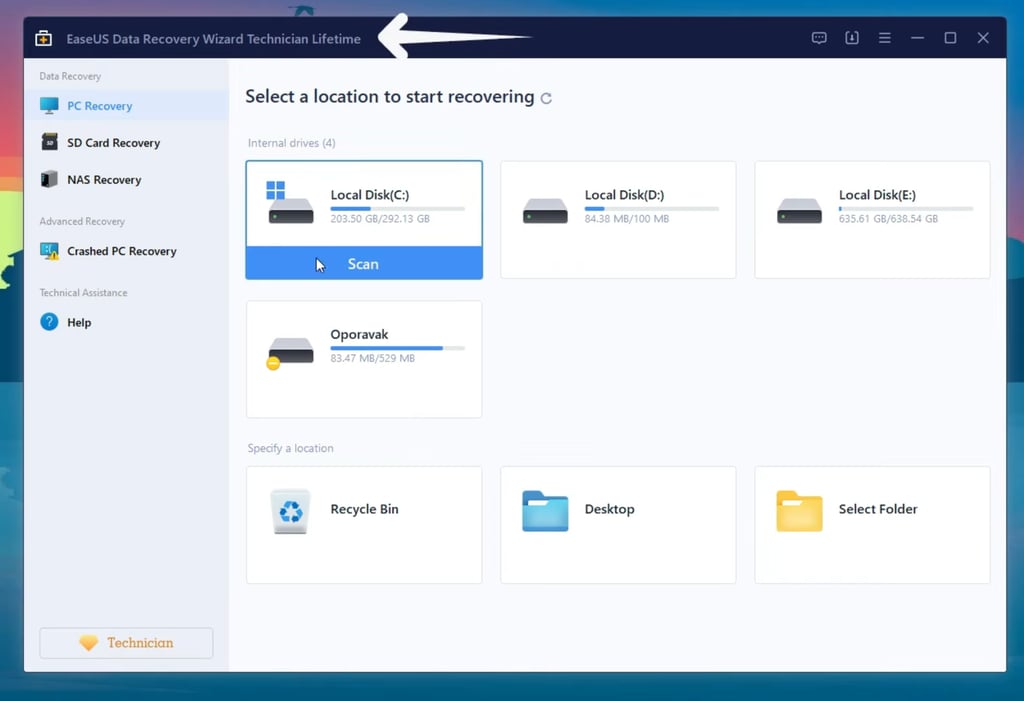Click the Crashed PC Recovery warning icon

49,251
